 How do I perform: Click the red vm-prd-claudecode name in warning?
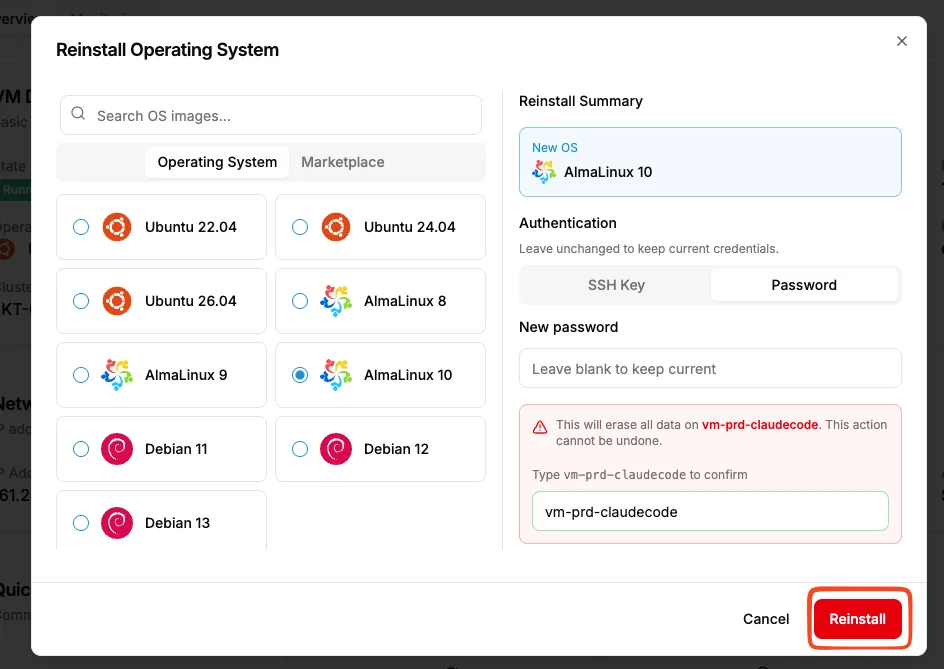point(760,425)
